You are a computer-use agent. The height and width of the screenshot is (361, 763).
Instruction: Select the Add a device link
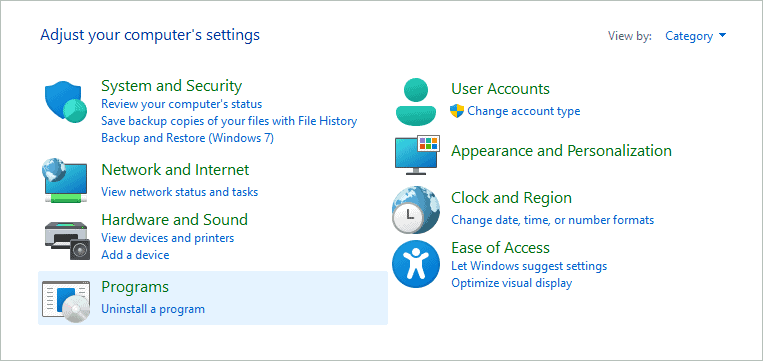click(135, 255)
